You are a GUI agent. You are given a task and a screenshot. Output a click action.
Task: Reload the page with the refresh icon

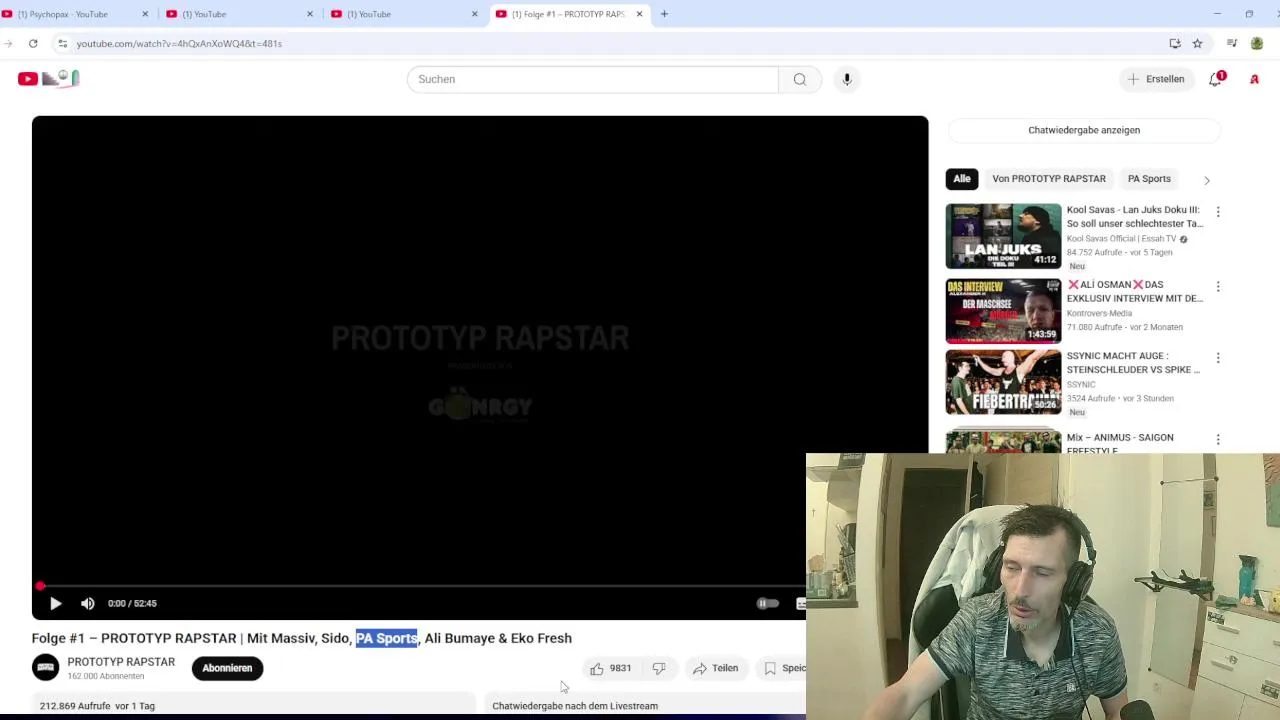(x=33, y=43)
